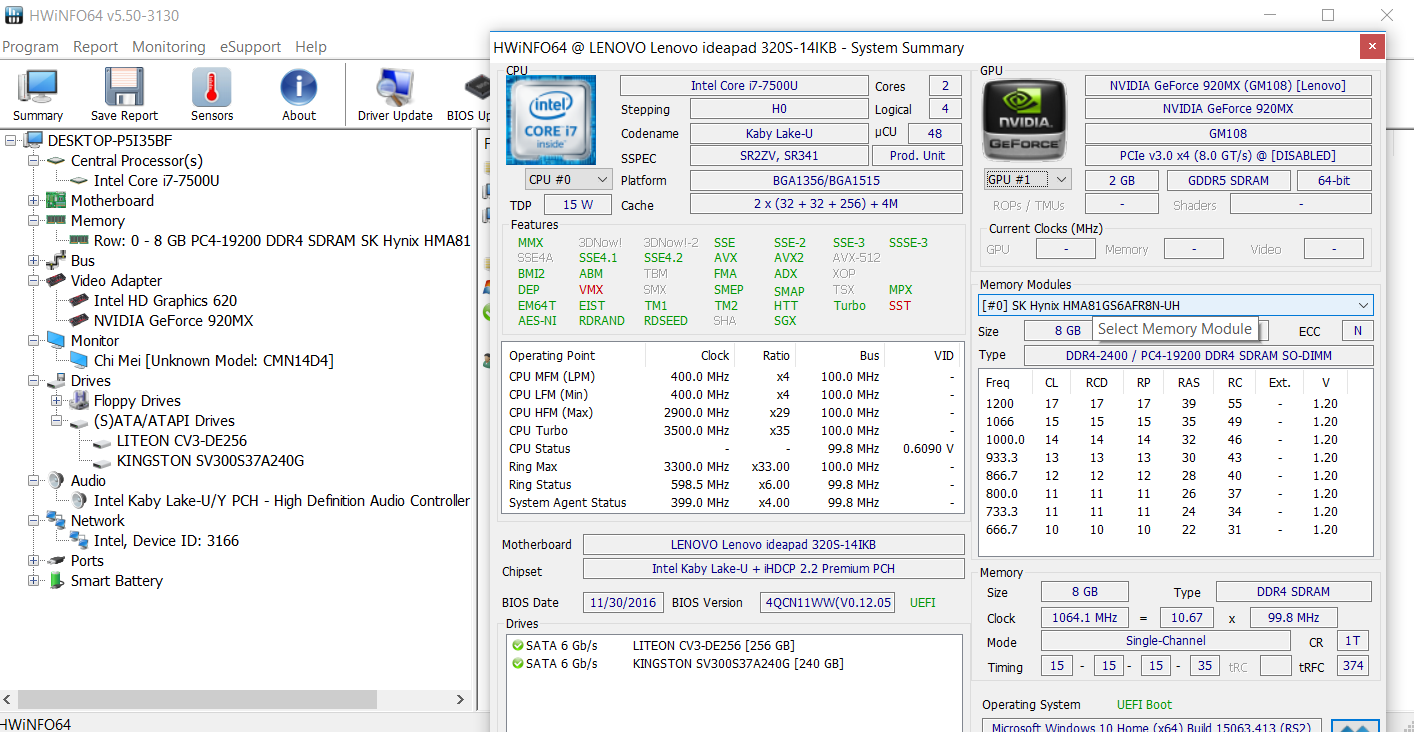Open the Sensors thermometer icon

(x=212, y=94)
